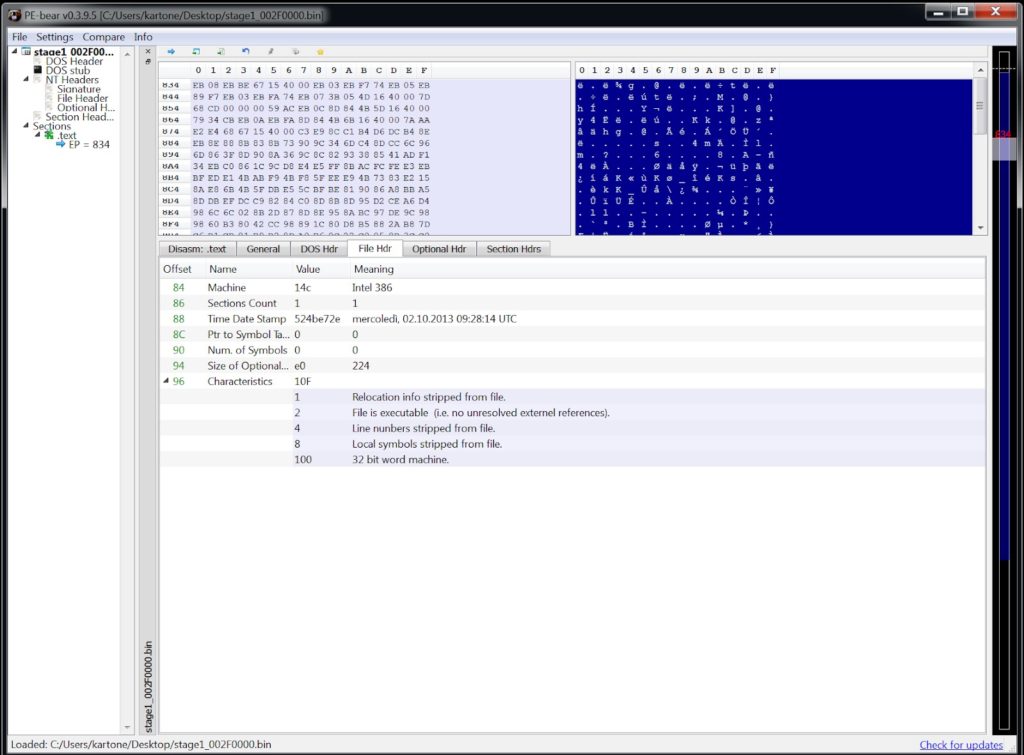Open the Compare menu

point(103,36)
